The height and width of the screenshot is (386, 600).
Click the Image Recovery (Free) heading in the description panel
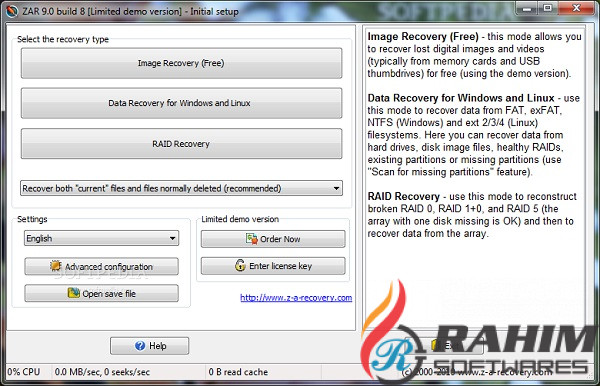423,37
